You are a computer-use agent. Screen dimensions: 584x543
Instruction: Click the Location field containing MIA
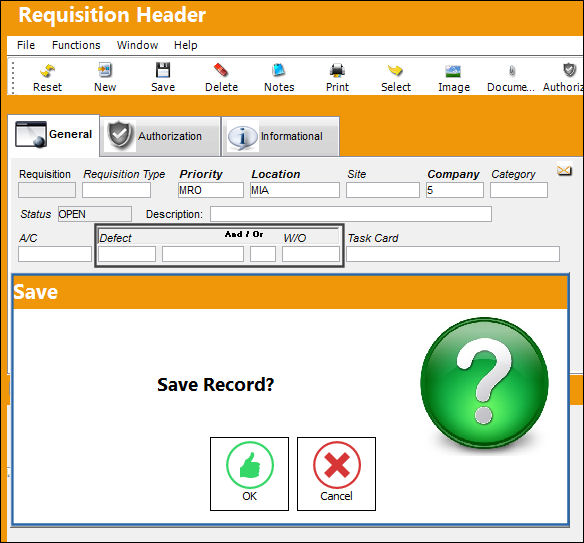pos(295,190)
